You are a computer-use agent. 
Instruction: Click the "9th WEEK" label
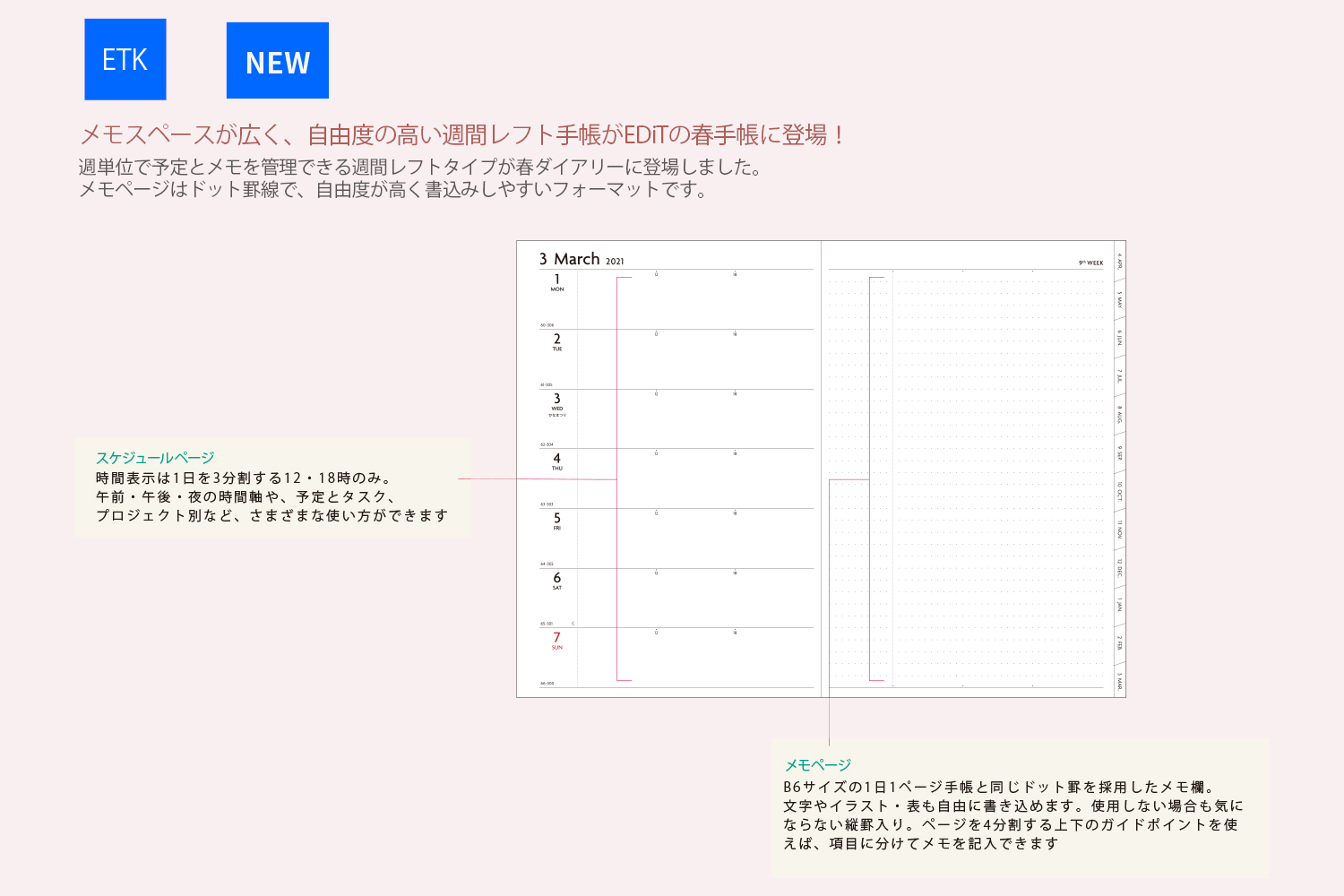pyautogui.click(x=1091, y=263)
